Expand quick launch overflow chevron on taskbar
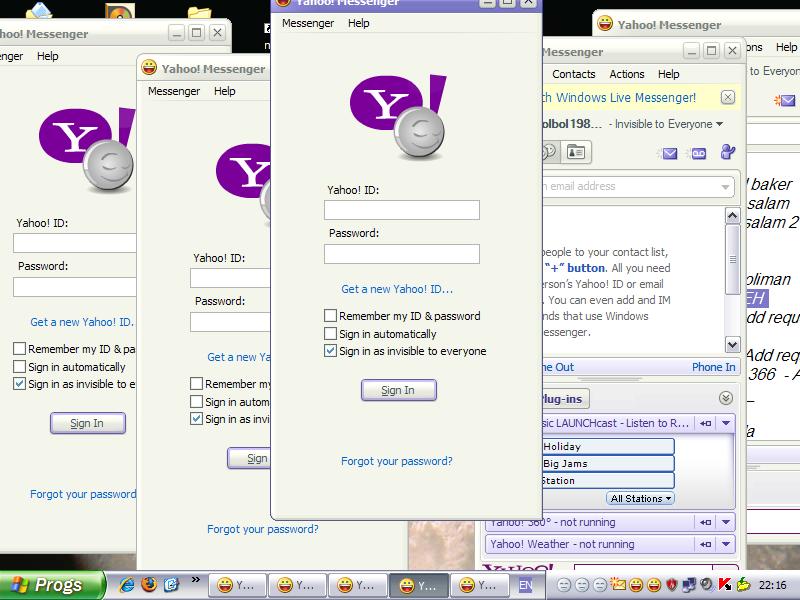Screen dimensions: 800x600 (x=195, y=580)
